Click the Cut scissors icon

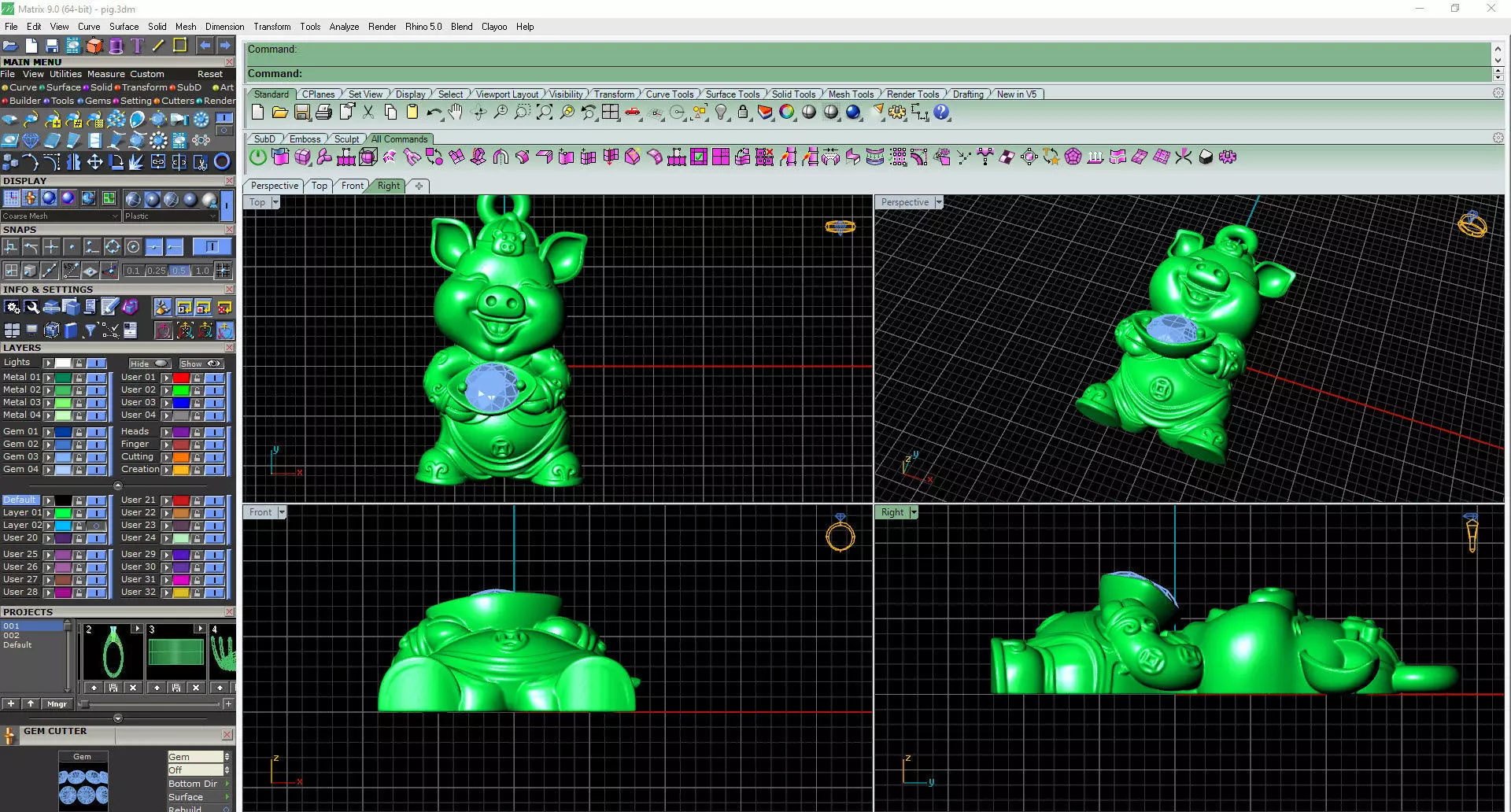(368, 113)
